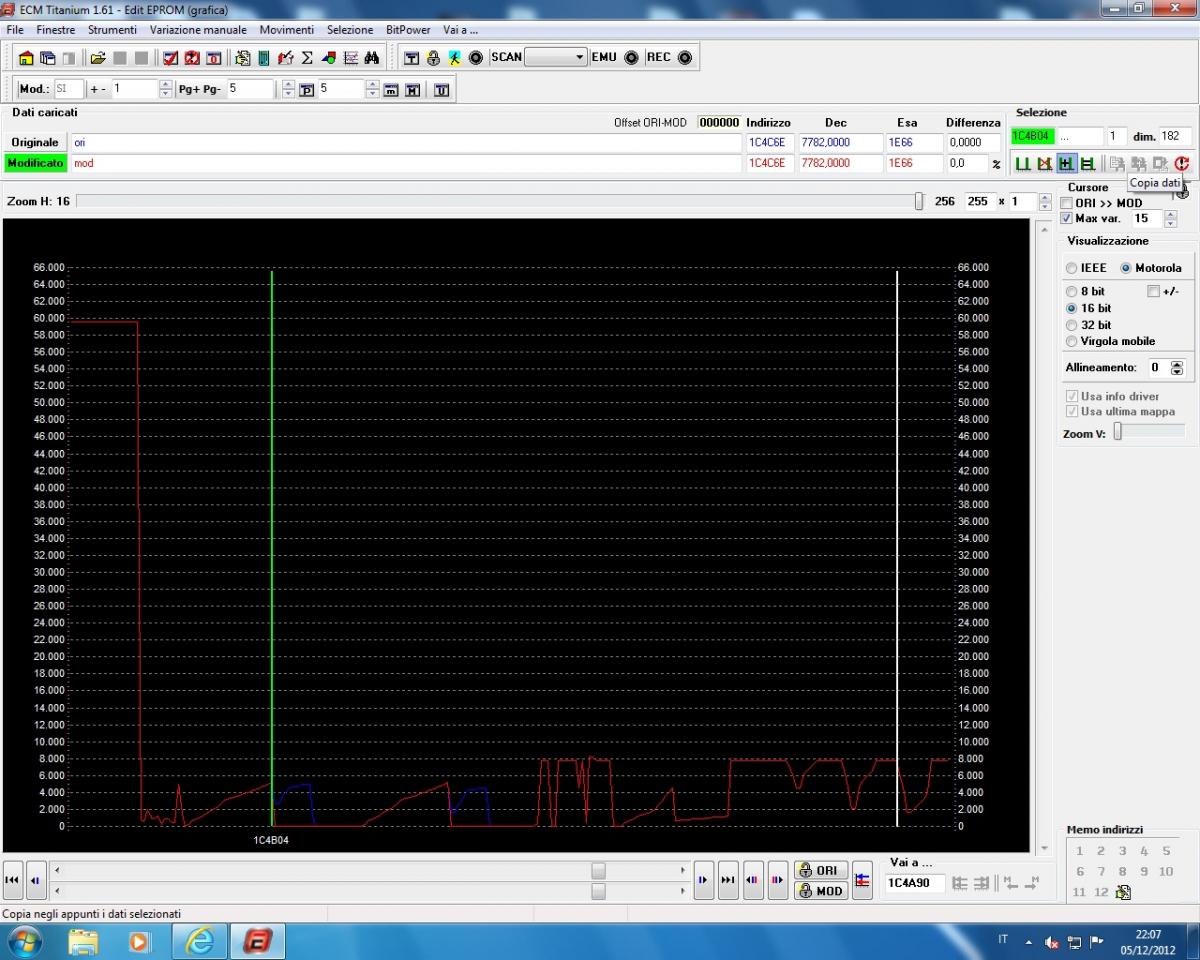Click the binoculars search icon
Image resolution: width=1200 pixels, height=960 pixels.
point(370,58)
